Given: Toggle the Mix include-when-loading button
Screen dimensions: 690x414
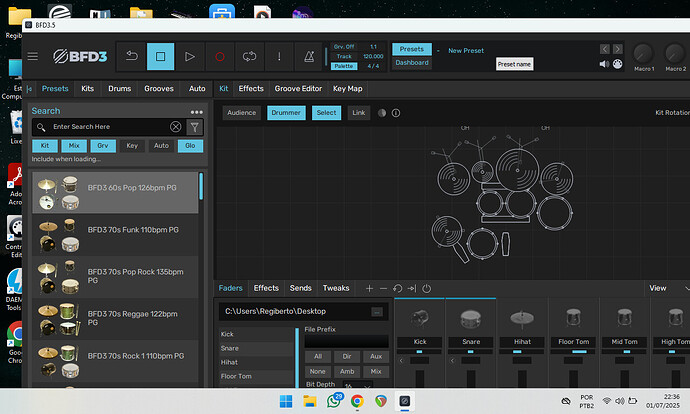Looking at the screenshot, I should (x=74, y=146).
